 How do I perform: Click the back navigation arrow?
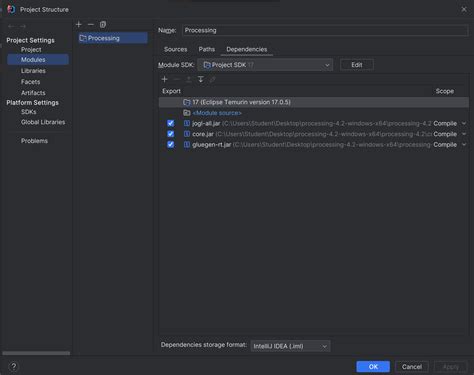click(11, 26)
